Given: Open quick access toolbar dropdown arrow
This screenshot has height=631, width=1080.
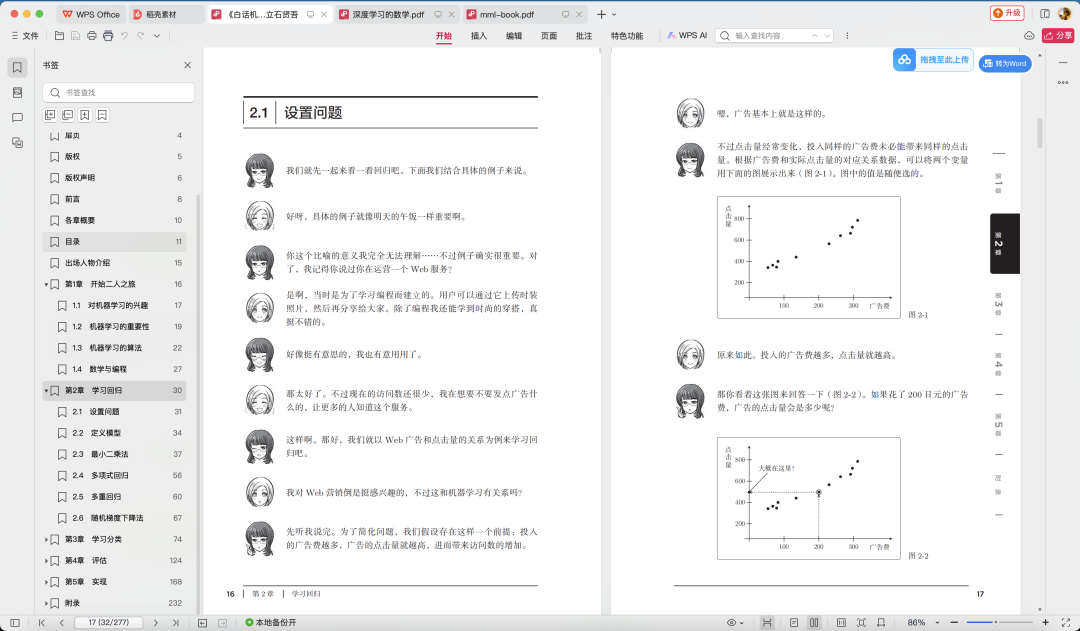Looking at the screenshot, I should (x=157, y=35).
